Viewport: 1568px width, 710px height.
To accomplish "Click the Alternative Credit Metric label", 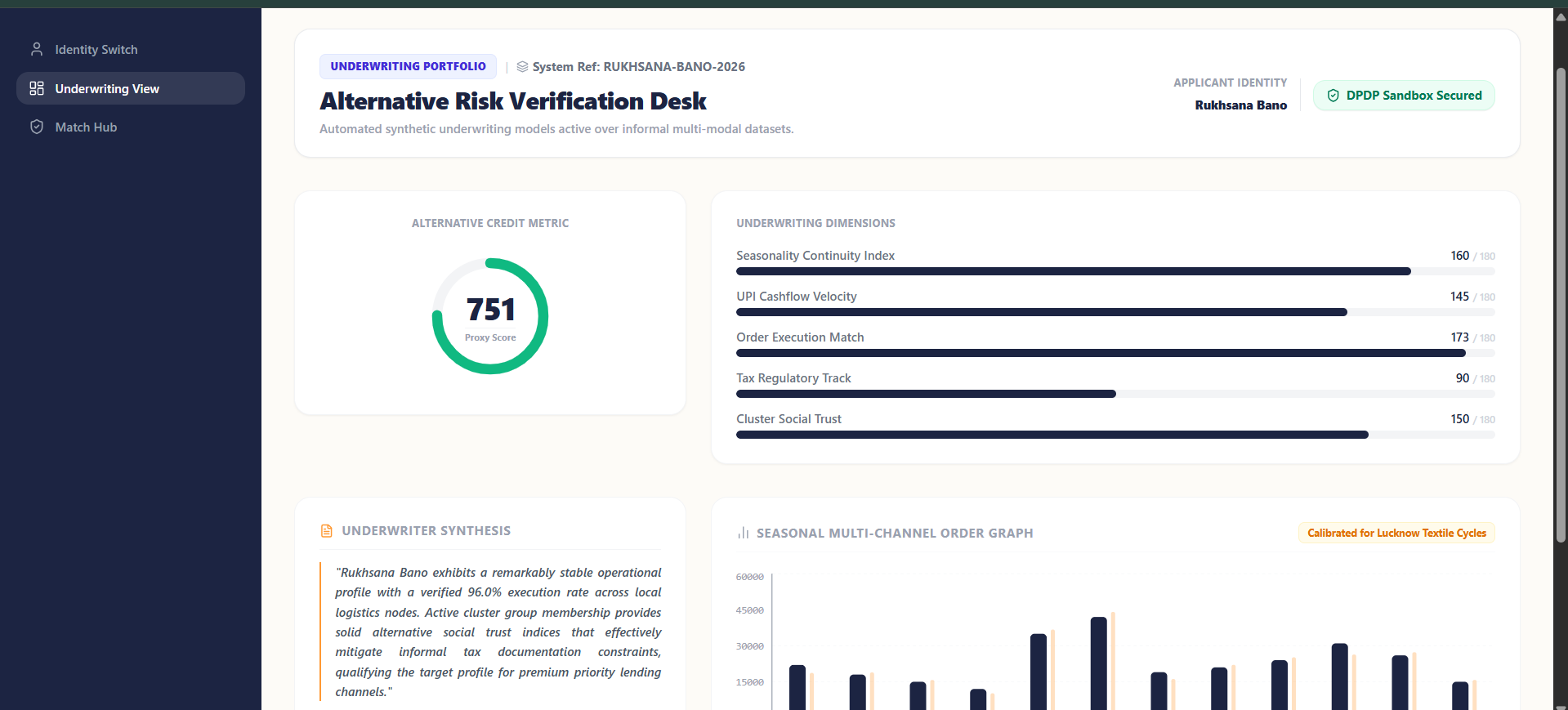I will (x=490, y=223).
